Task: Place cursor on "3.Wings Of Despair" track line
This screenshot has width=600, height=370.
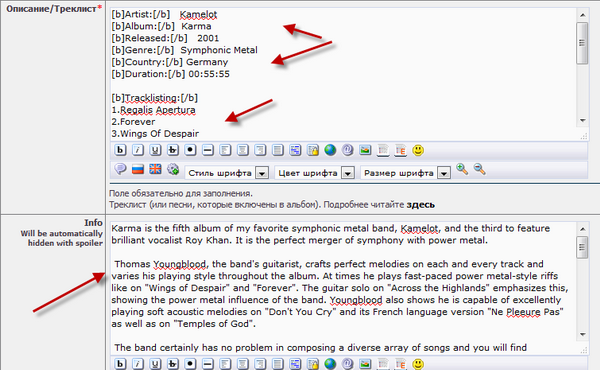Action: click(155, 134)
